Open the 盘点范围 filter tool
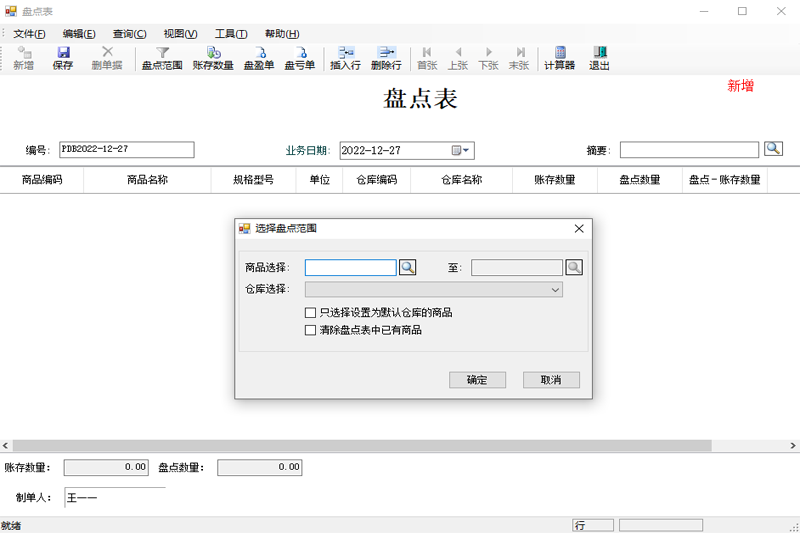The image size is (800, 533). click(162, 58)
